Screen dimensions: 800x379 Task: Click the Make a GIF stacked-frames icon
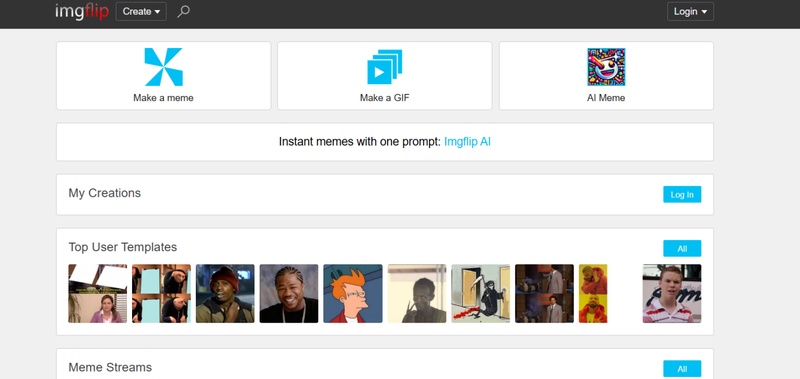tap(385, 67)
